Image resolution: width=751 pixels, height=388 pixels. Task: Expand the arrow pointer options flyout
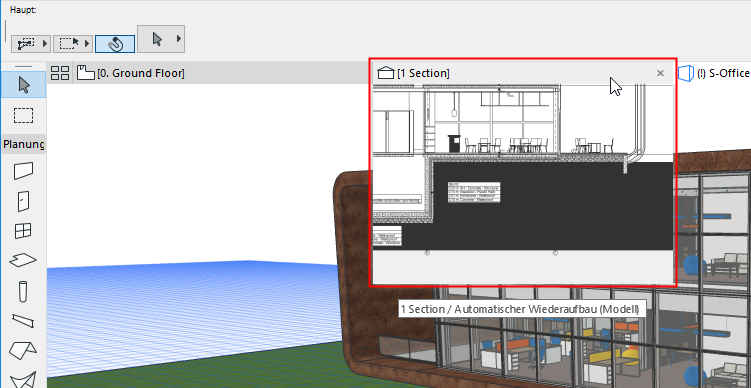(178, 39)
